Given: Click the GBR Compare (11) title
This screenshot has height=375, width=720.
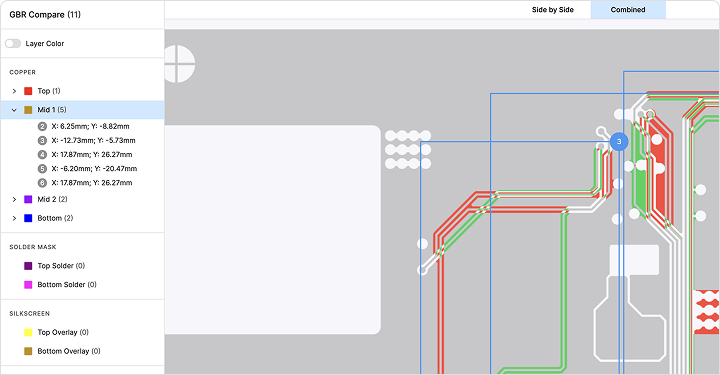Looking at the screenshot, I should coord(45,15).
